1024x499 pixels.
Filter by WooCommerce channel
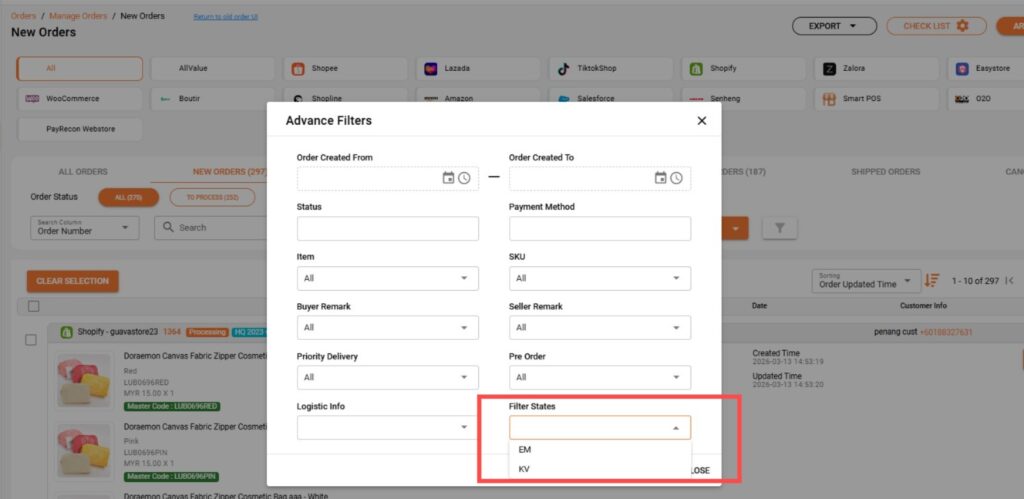coord(80,99)
